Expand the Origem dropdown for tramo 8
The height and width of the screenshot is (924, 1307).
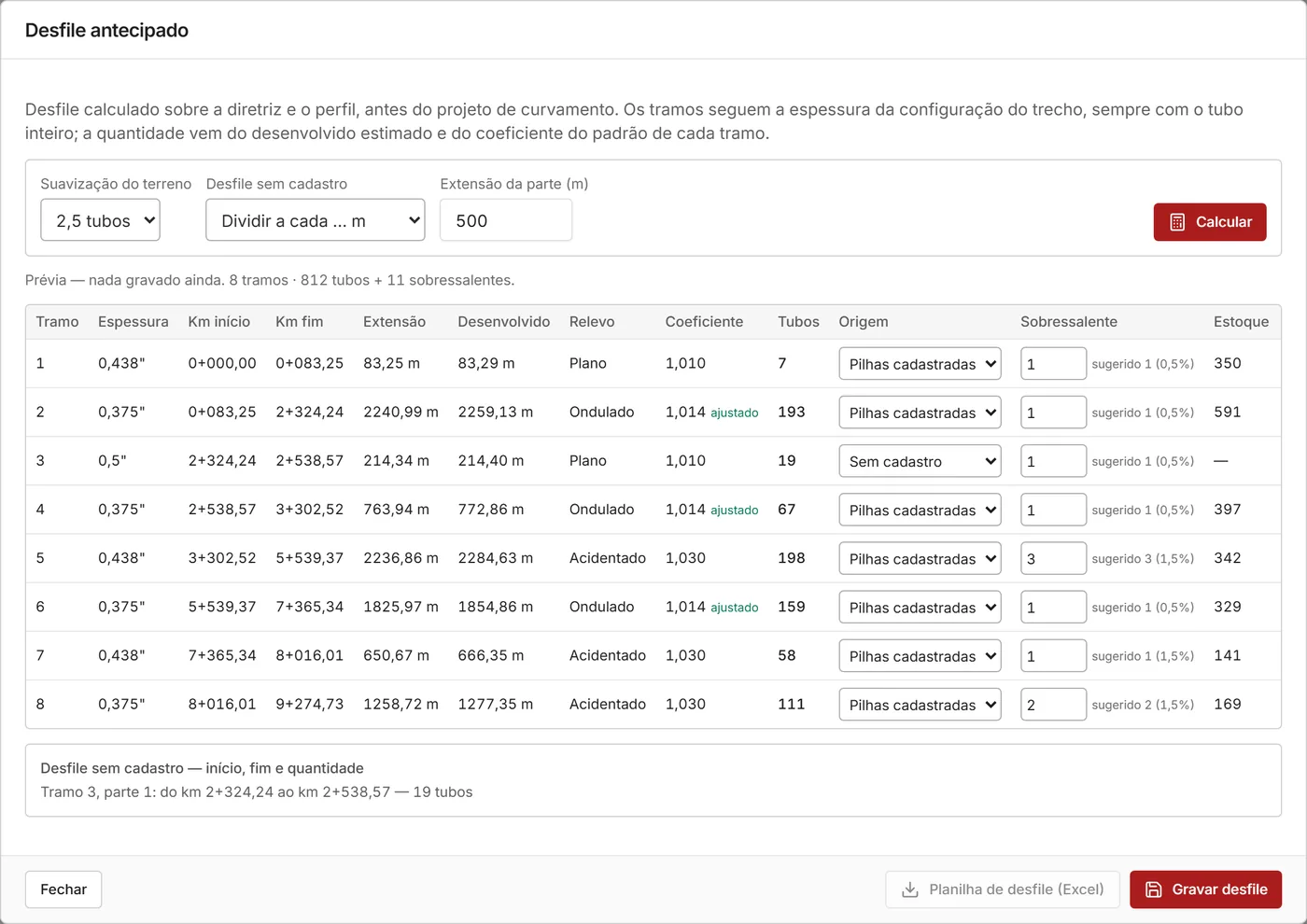pos(920,704)
